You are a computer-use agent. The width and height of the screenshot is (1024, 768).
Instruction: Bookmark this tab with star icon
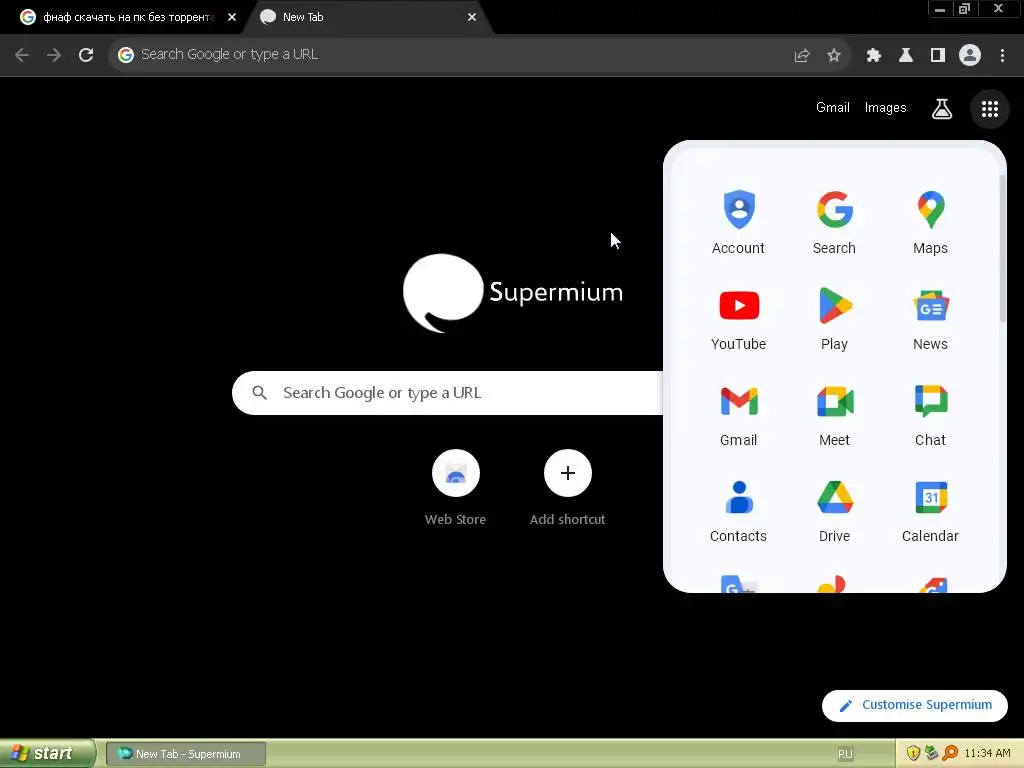point(834,55)
